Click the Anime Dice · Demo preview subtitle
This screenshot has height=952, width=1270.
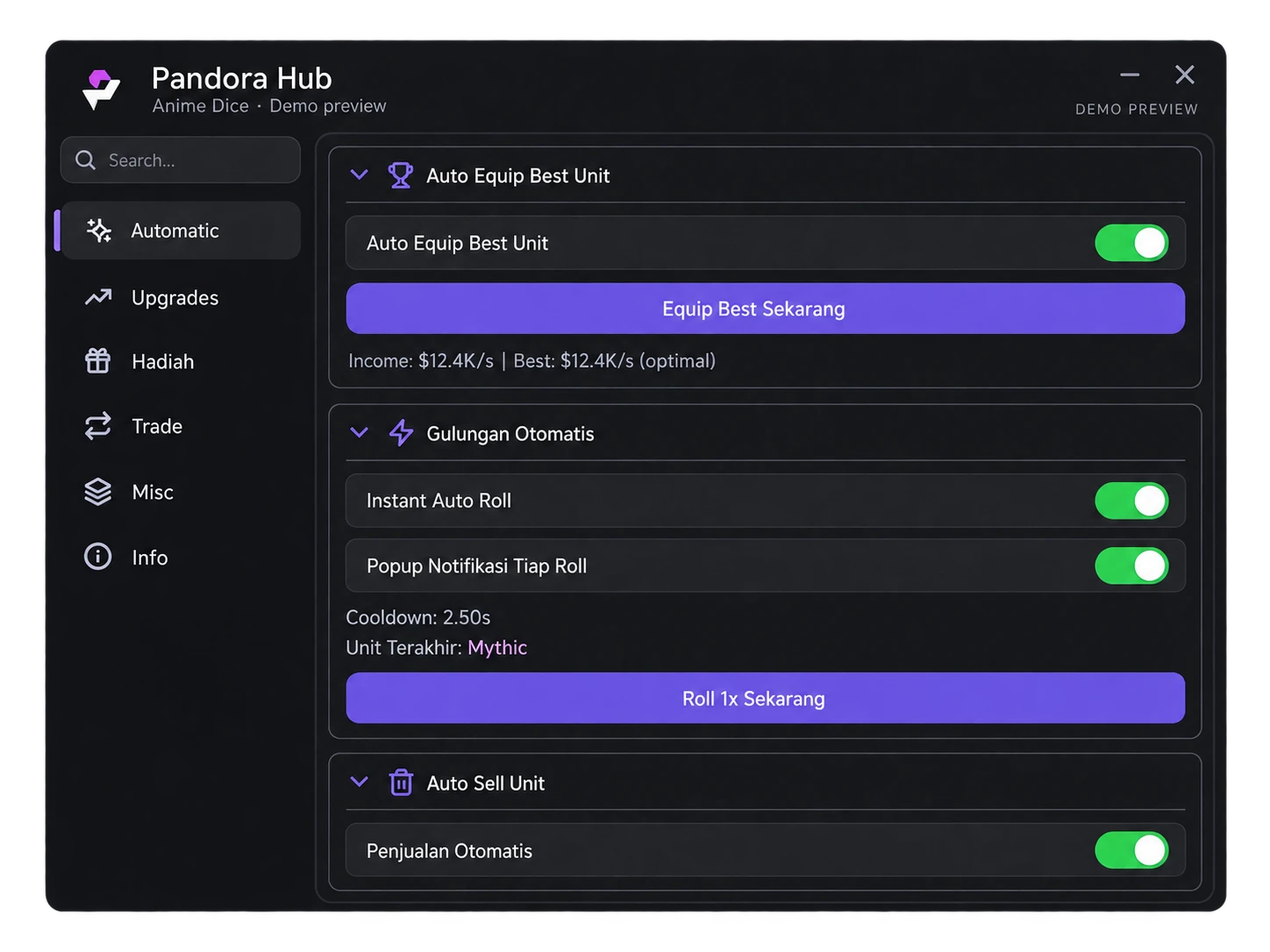(x=269, y=106)
